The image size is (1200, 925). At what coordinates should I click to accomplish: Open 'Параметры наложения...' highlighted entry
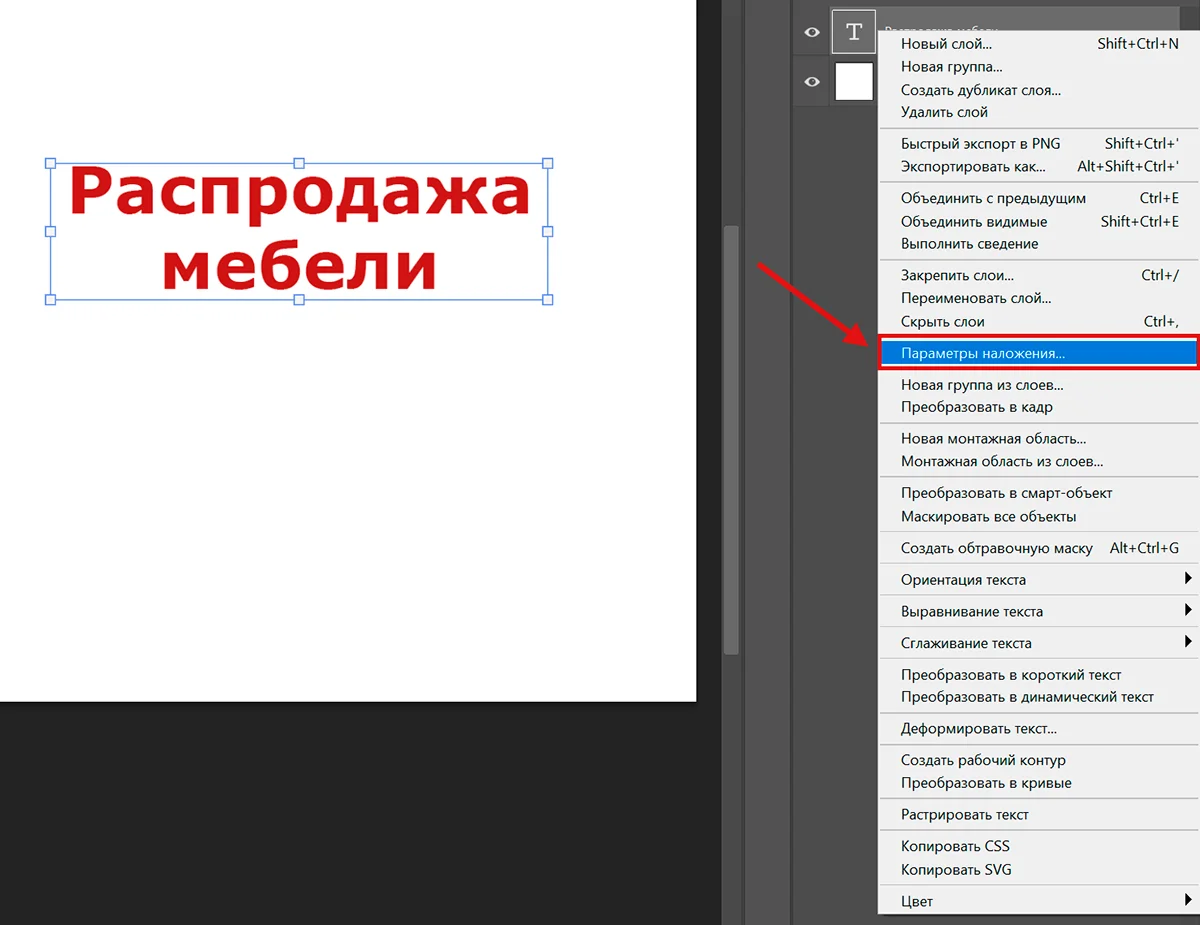pos(1038,353)
